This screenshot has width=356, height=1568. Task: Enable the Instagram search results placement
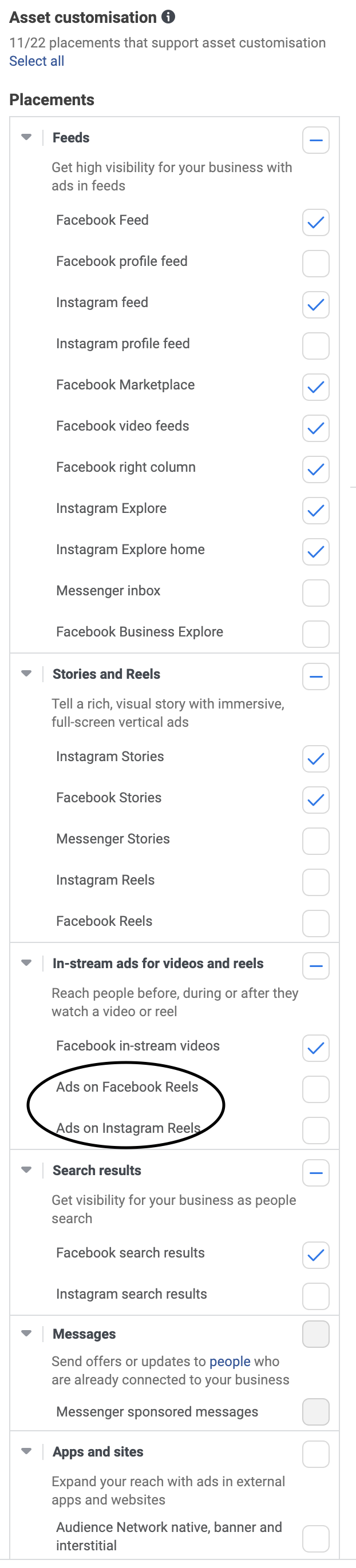315,1296
